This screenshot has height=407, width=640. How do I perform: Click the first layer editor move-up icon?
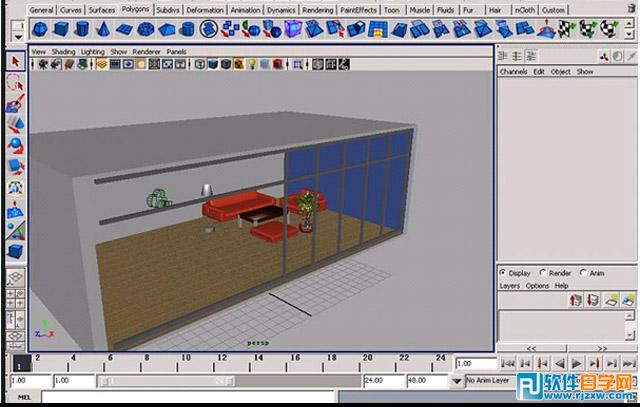coord(576,299)
